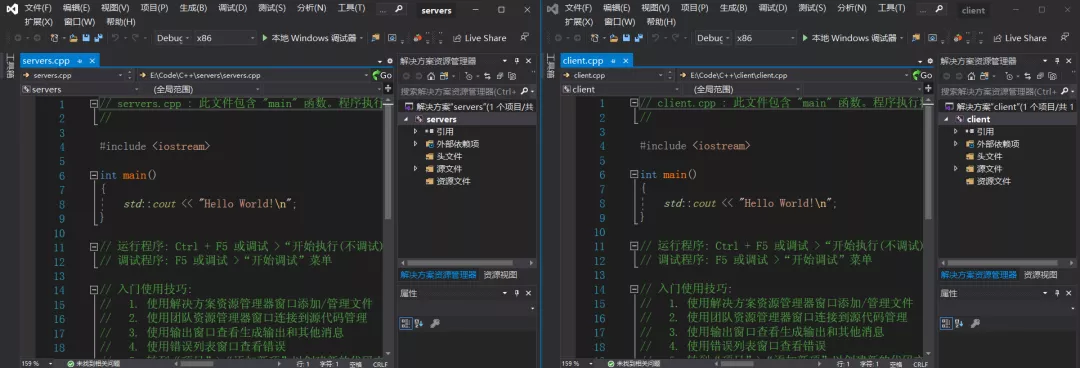The image size is (1080, 368).
Task: Click property pages wrench in servers Properties
Action: click(435, 323)
